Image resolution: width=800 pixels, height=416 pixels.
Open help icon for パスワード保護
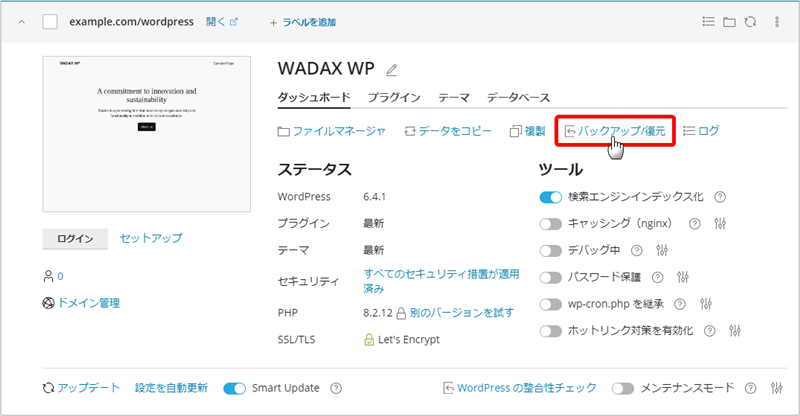(x=658, y=277)
